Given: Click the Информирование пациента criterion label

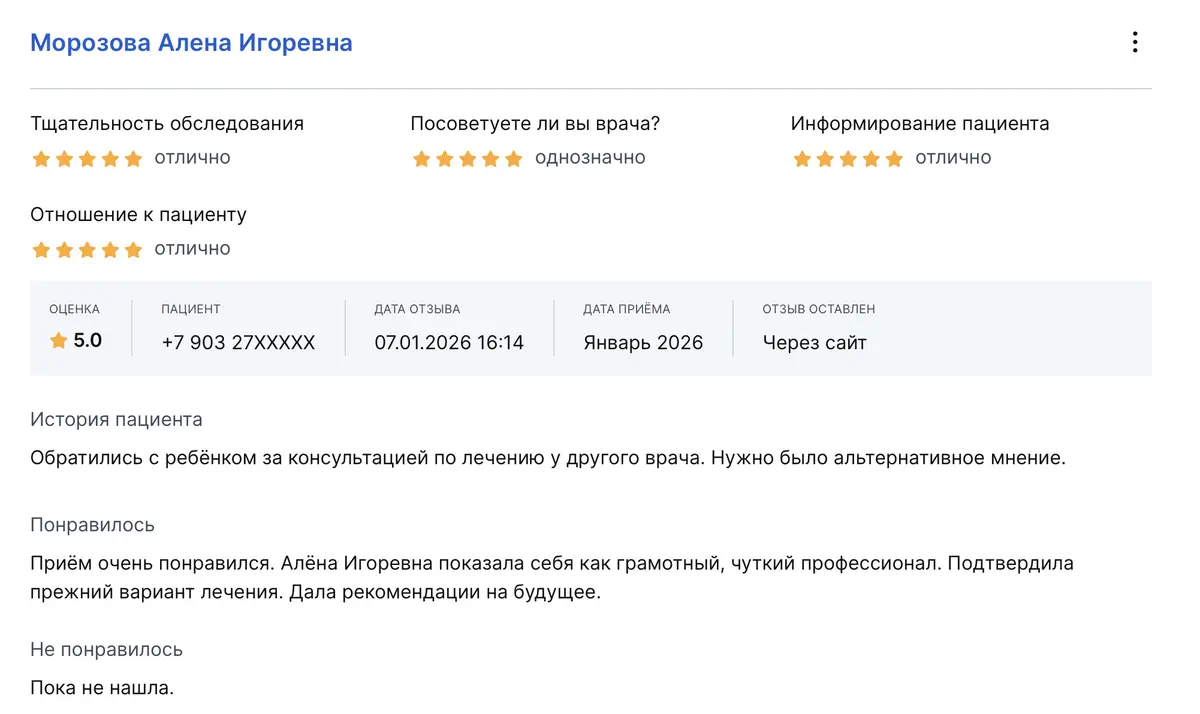Looking at the screenshot, I should pos(920,124).
